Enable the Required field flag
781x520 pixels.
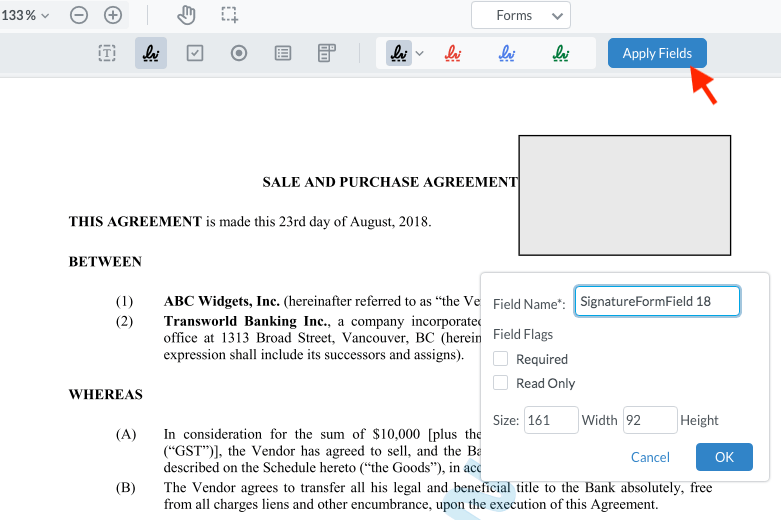click(x=501, y=359)
